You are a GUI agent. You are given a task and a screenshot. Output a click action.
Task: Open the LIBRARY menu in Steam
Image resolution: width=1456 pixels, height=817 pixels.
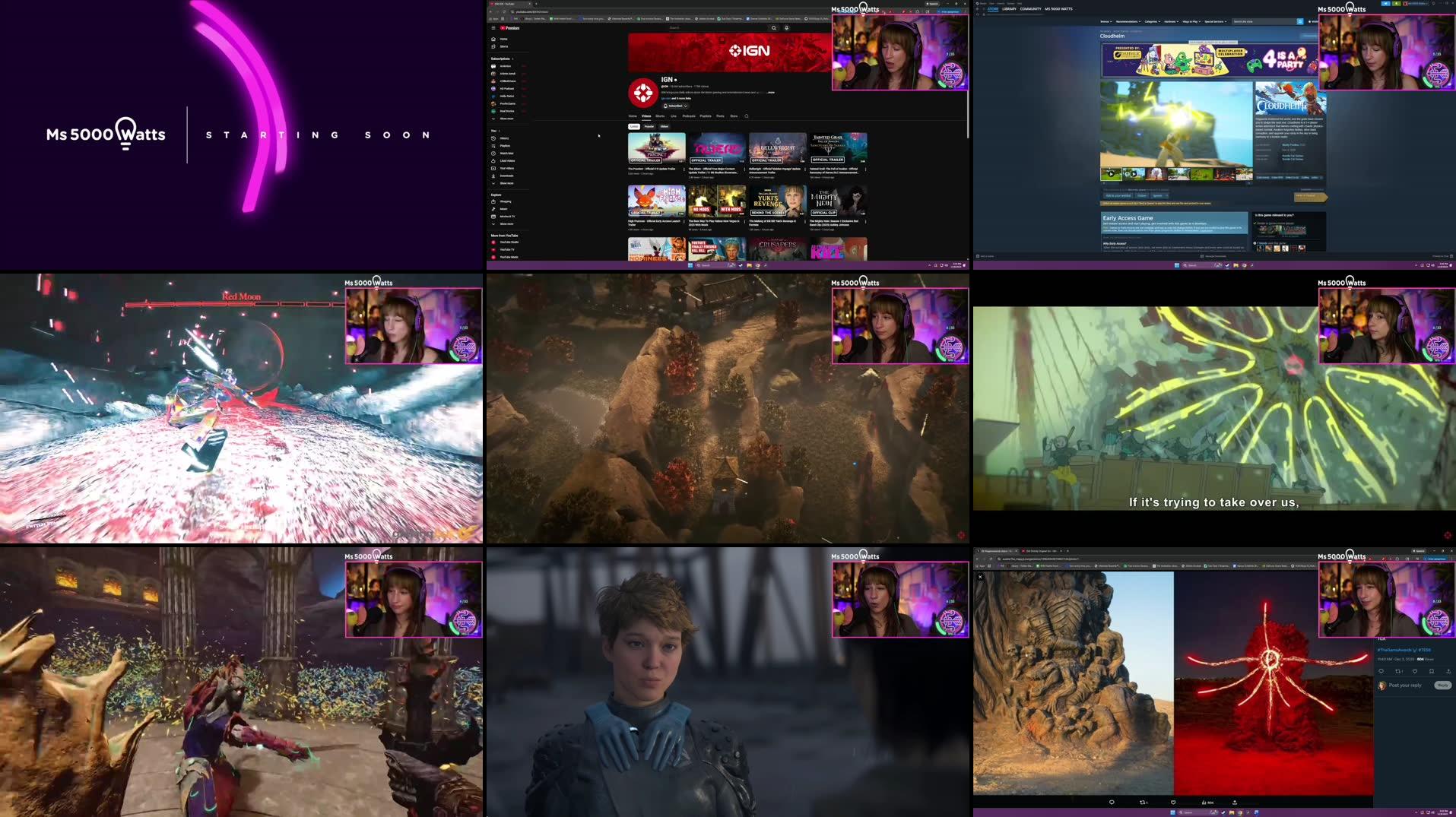point(1009,9)
